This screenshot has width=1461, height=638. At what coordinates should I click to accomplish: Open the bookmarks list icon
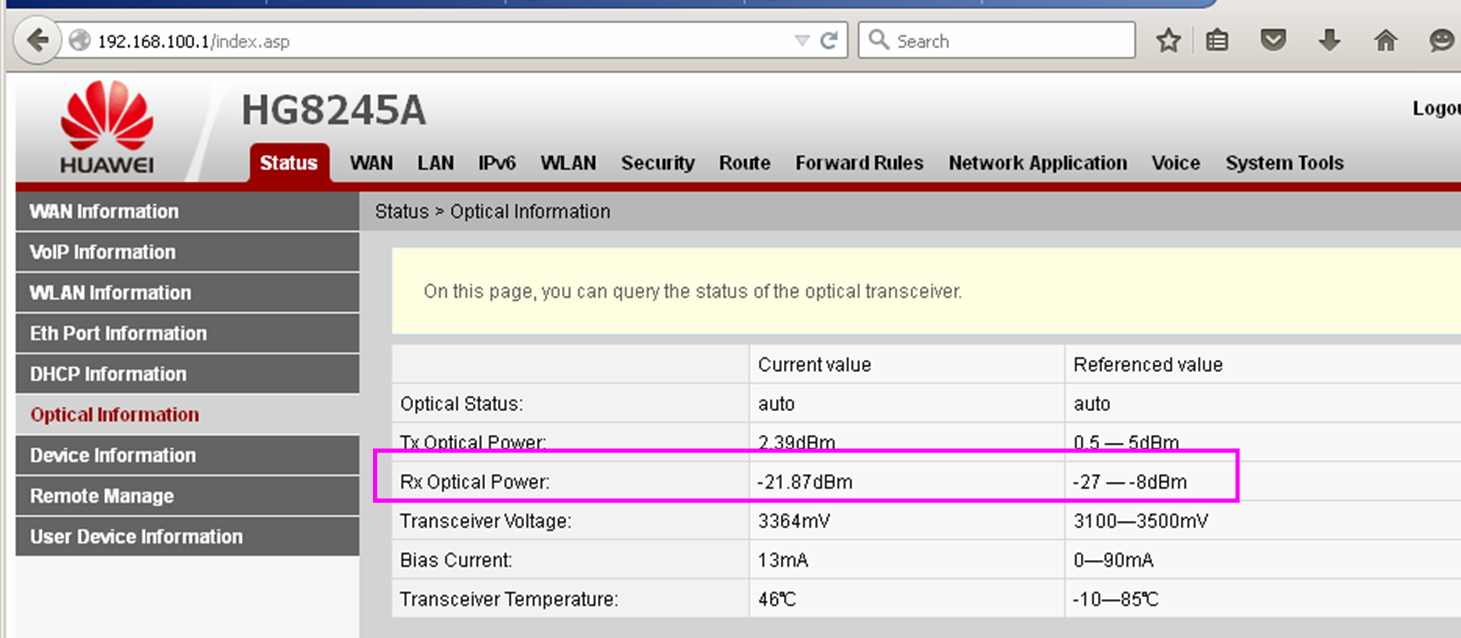click(1217, 41)
